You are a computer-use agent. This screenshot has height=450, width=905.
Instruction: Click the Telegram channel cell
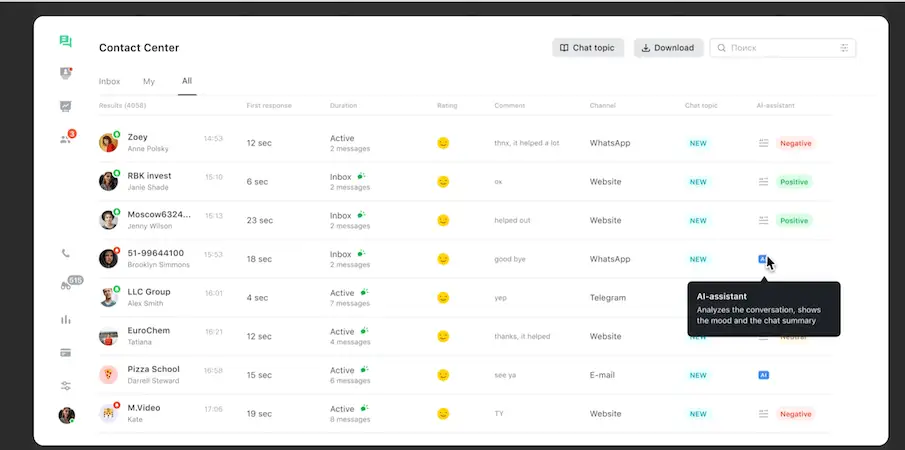tap(608, 298)
